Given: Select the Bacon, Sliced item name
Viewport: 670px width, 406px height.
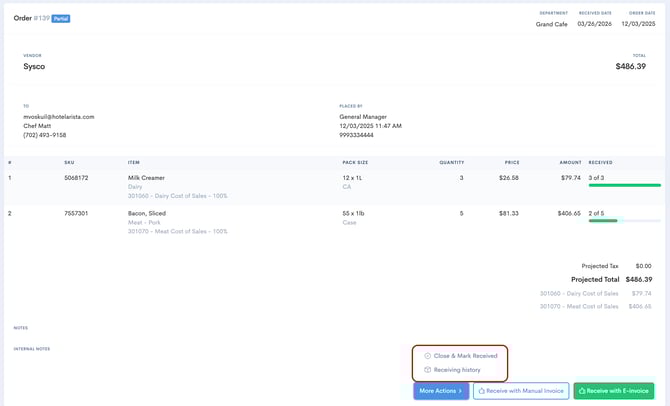Looking at the screenshot, I should [147, 213].
